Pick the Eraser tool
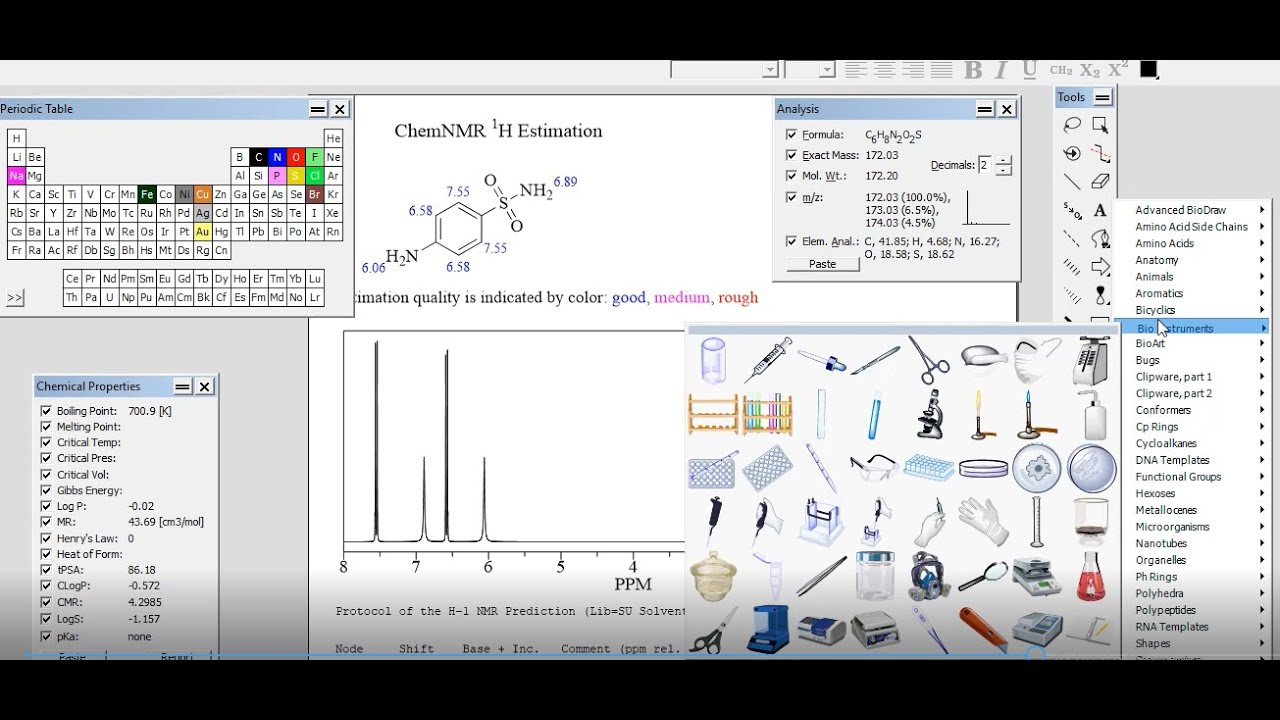Image resolution: width=1280 pixels, height=720 pixels. pos(1100,182)
